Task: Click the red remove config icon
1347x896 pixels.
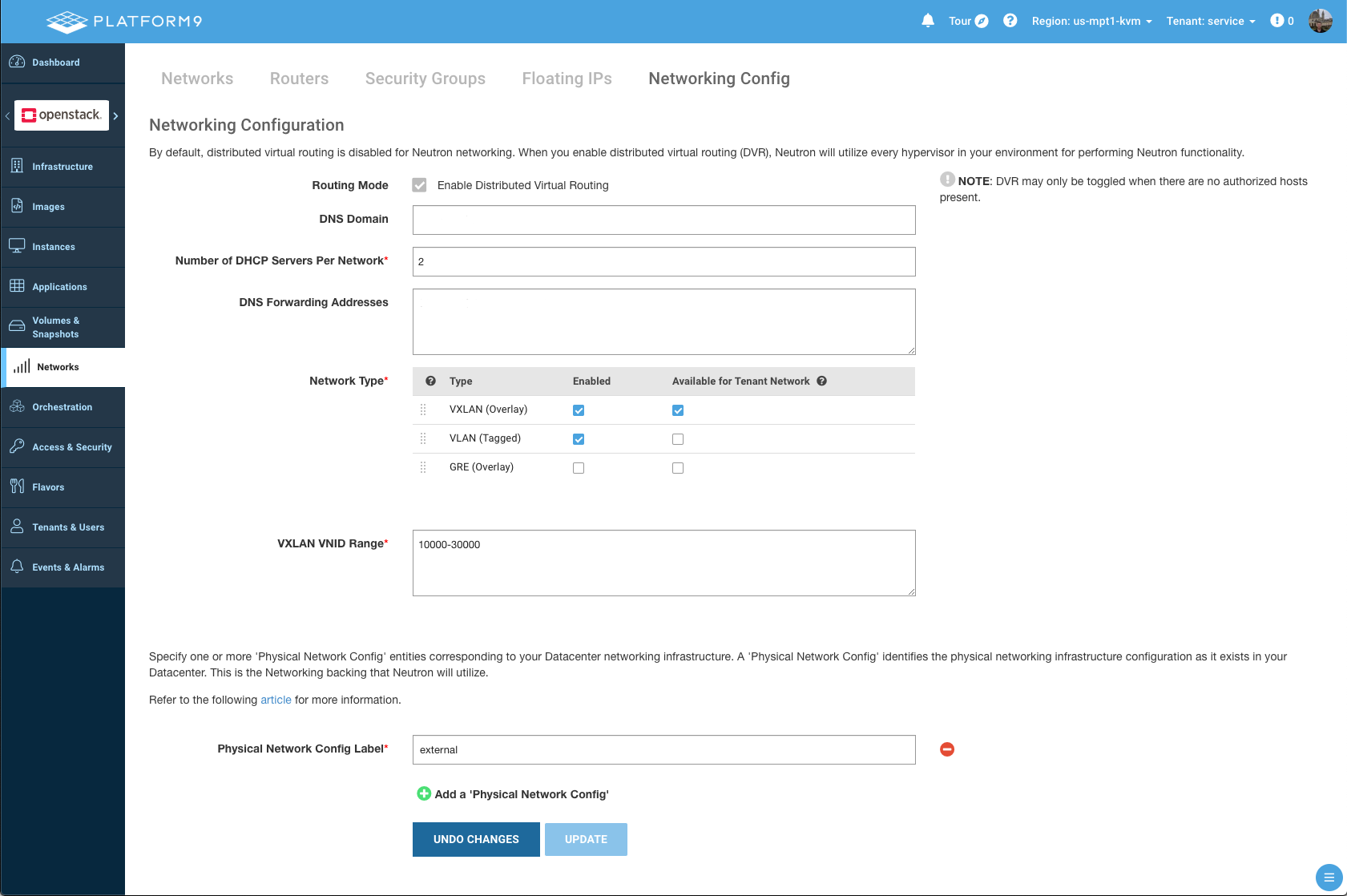Action: click(947, 749)
